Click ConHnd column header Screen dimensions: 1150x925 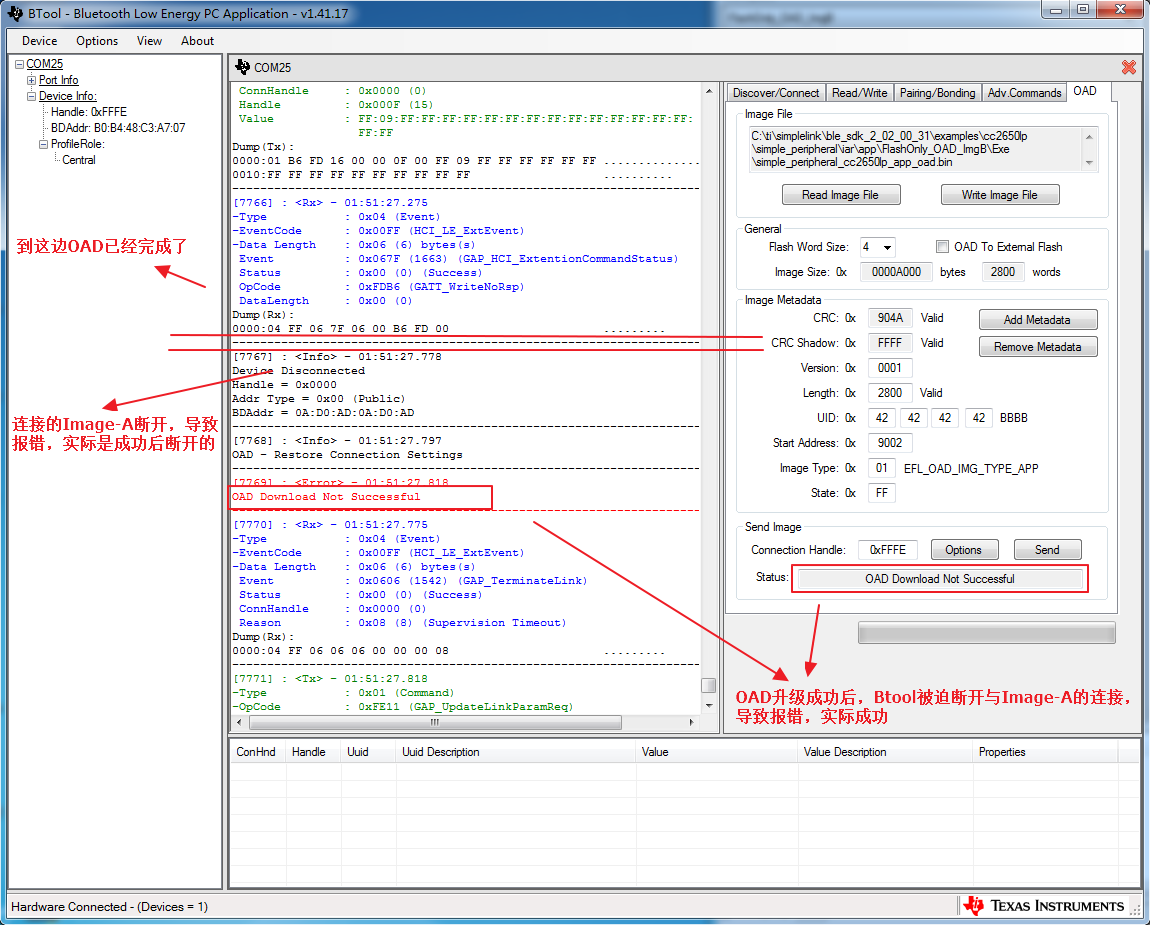click(256, 752)
